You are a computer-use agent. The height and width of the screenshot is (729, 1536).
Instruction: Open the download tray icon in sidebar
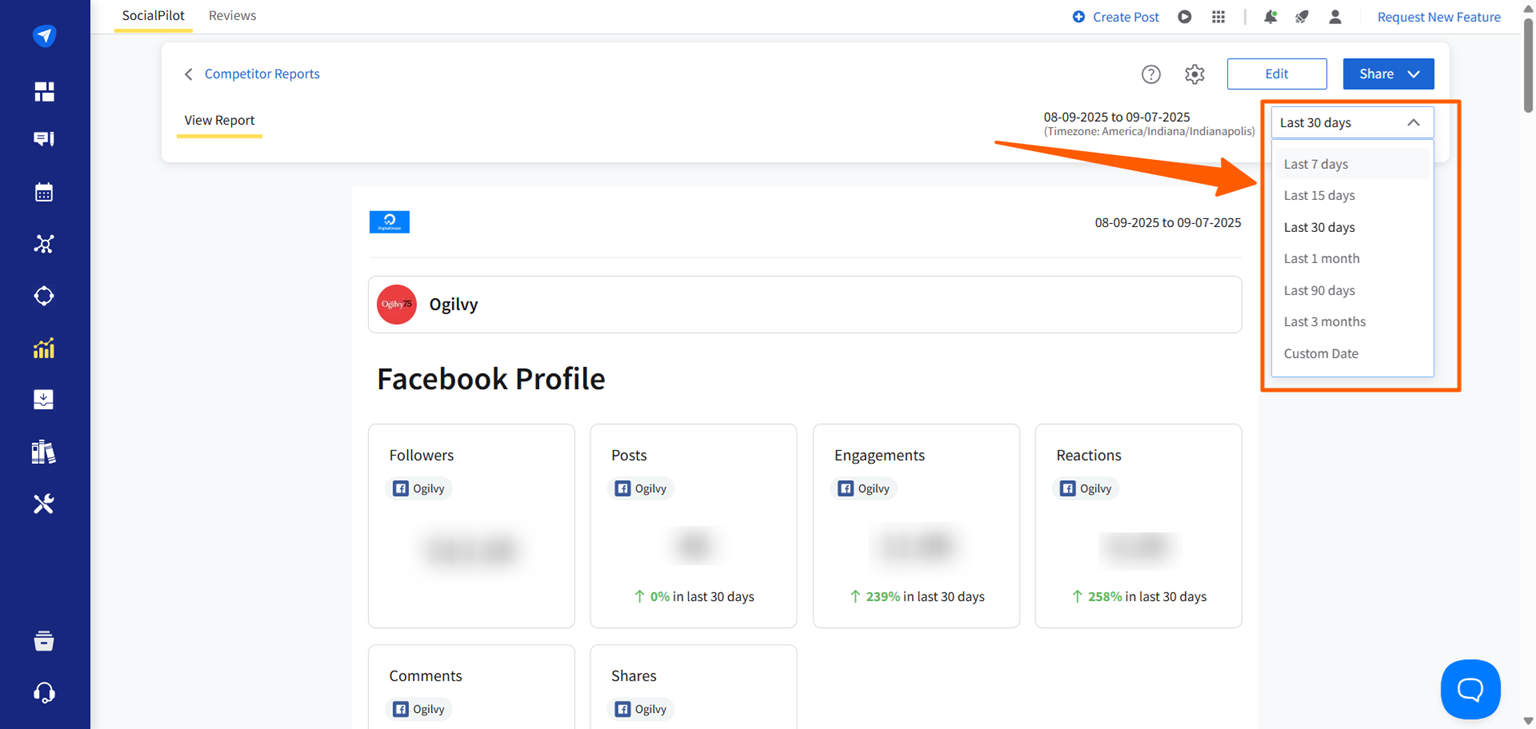[44, 400]
